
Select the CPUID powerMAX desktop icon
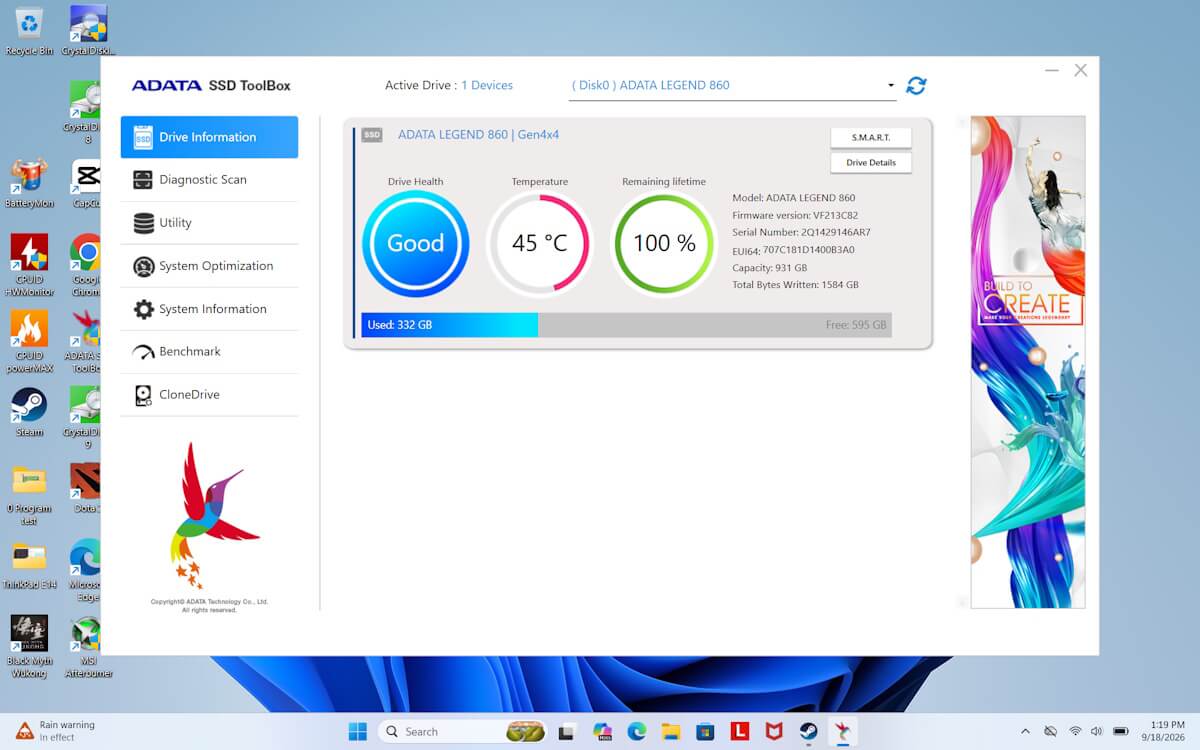click(x=29, y=342)
